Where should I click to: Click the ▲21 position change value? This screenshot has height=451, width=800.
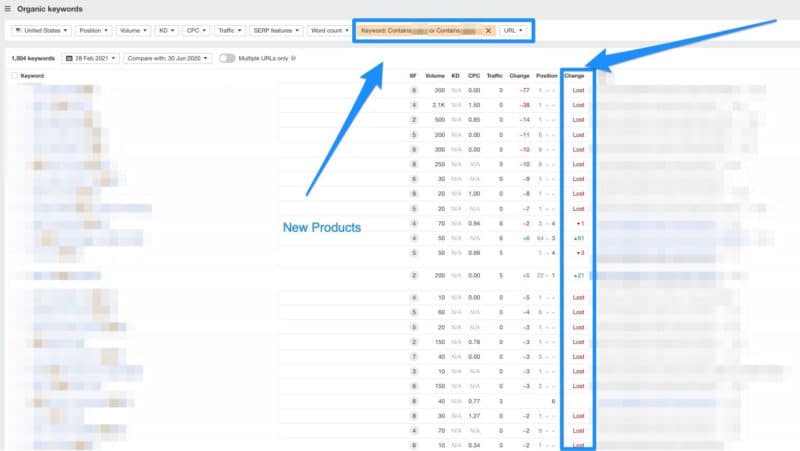tap(579, 275)
